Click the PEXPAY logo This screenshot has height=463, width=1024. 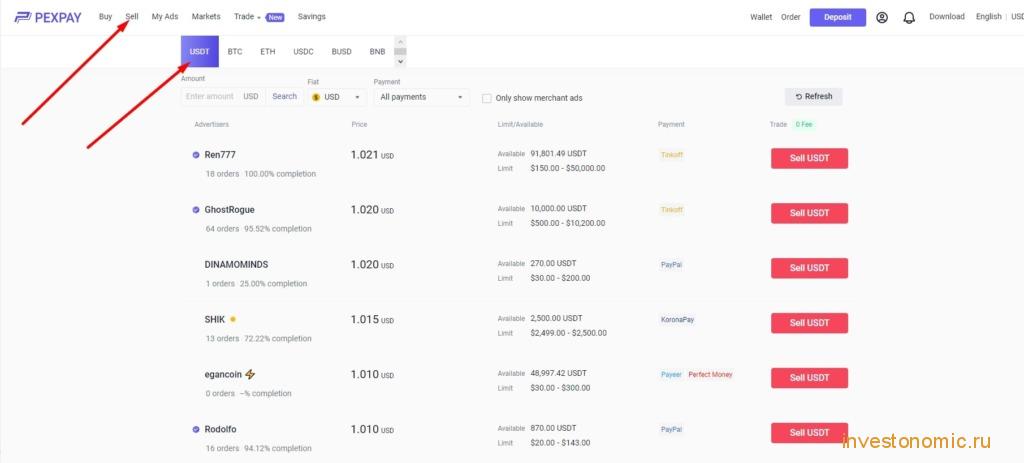click(x=48, y=18)
